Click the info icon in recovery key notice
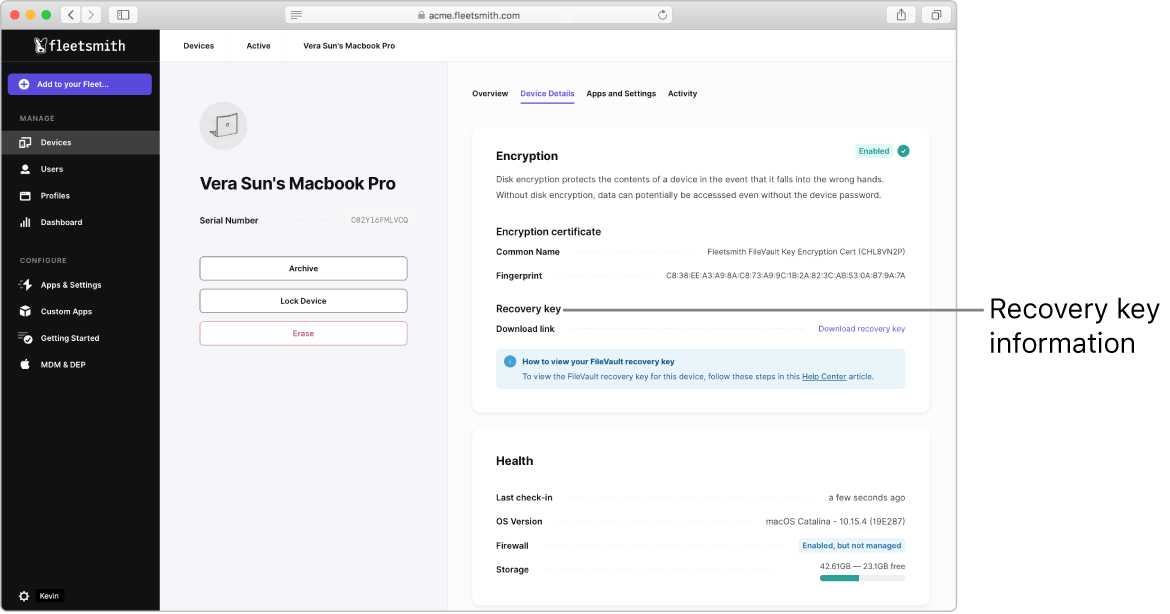This screenshot has height=614, width=1170. point(510,362)
